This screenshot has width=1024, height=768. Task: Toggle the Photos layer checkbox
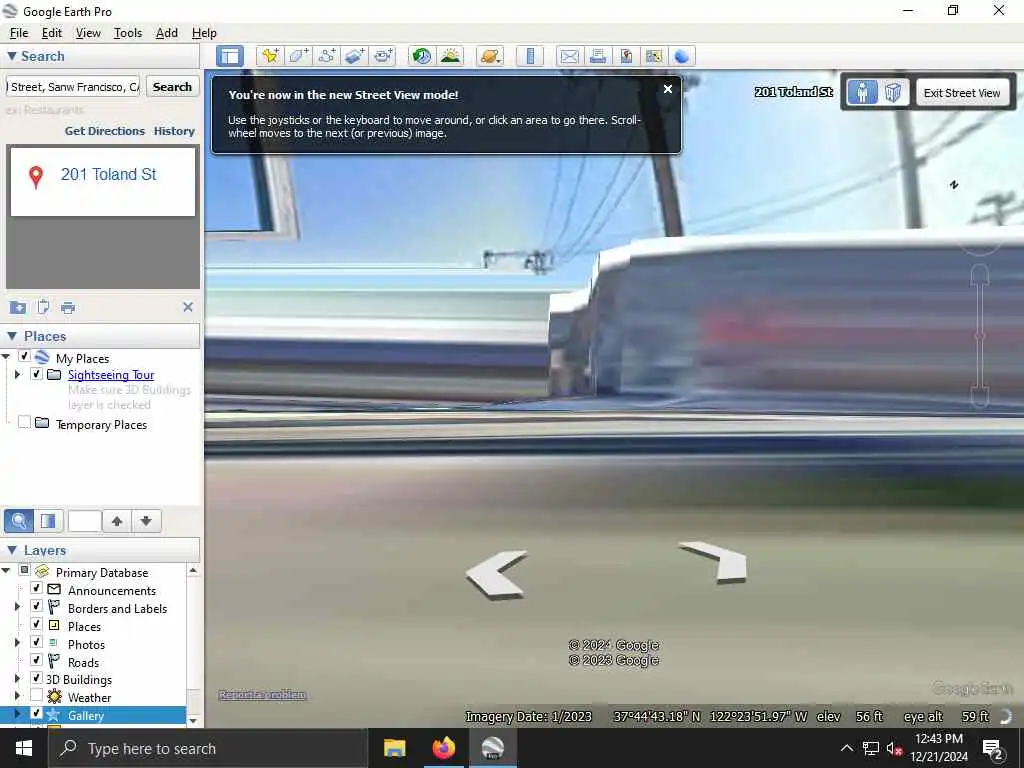[37, 643]
